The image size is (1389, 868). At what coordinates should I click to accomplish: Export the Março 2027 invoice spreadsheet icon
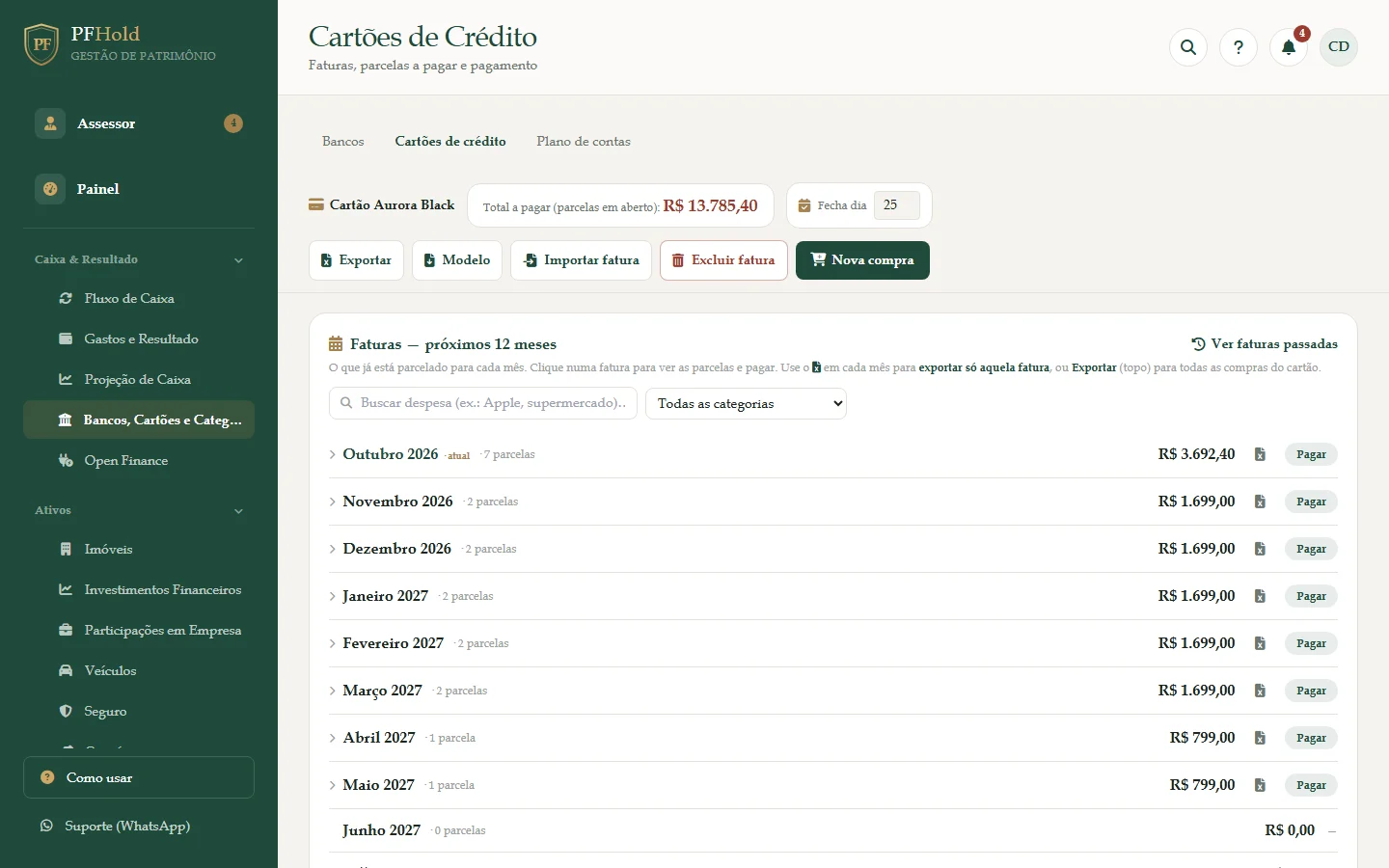(1260, 691)
